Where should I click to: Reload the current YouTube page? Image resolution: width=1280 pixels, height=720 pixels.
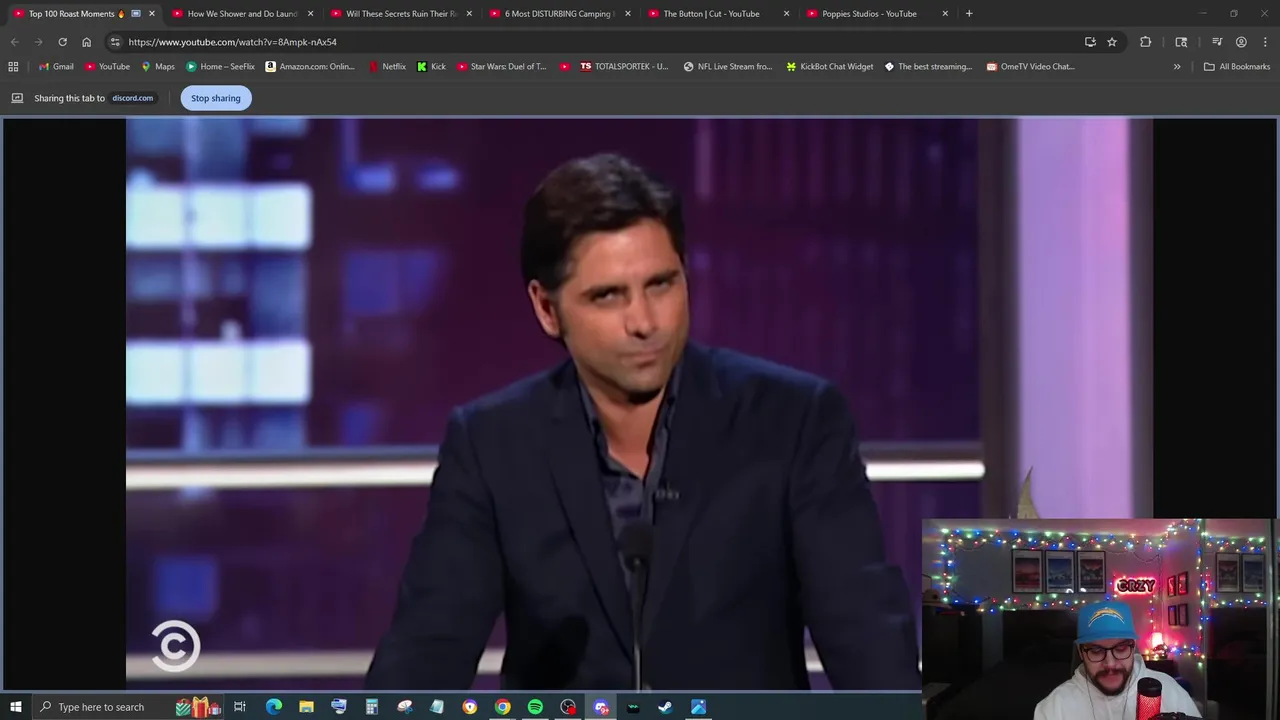pos(62,42)
